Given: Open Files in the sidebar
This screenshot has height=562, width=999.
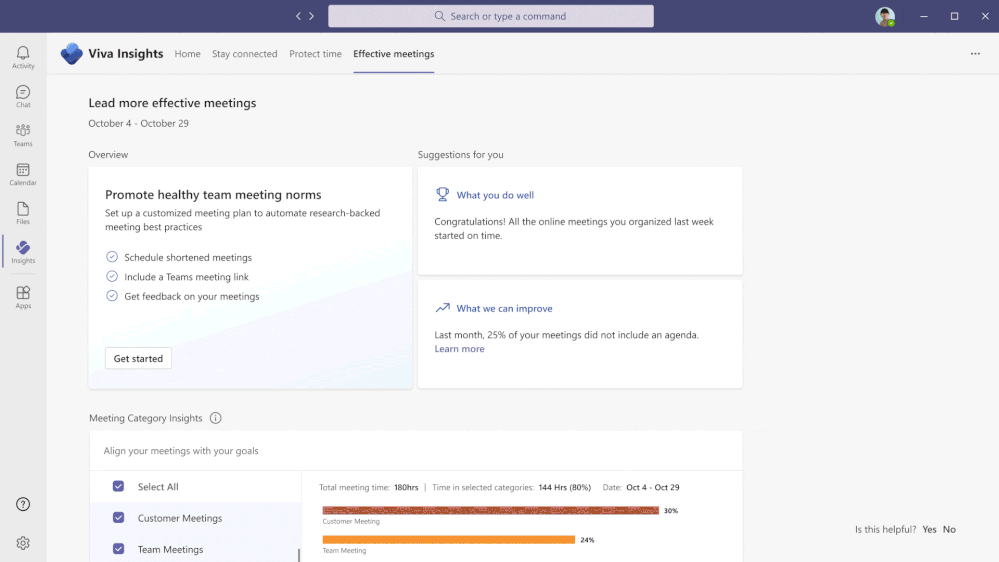Looking at the screenshot, I should 23,213.
